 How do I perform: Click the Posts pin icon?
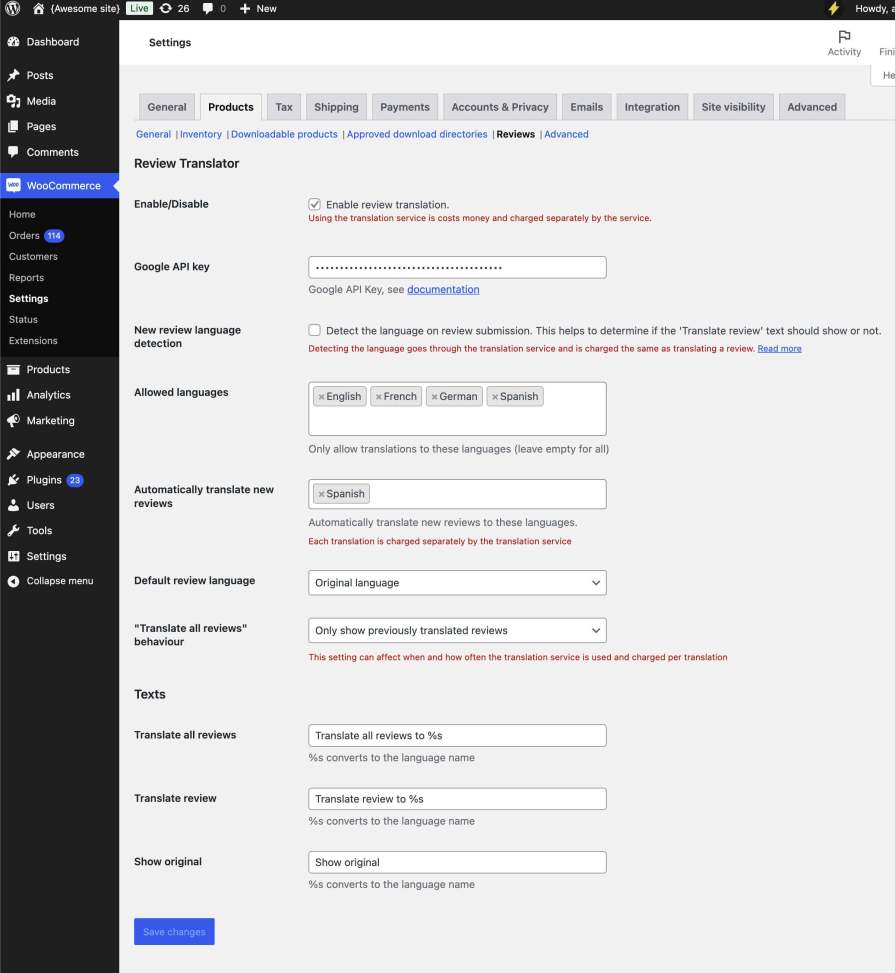(x=14, y=75)
